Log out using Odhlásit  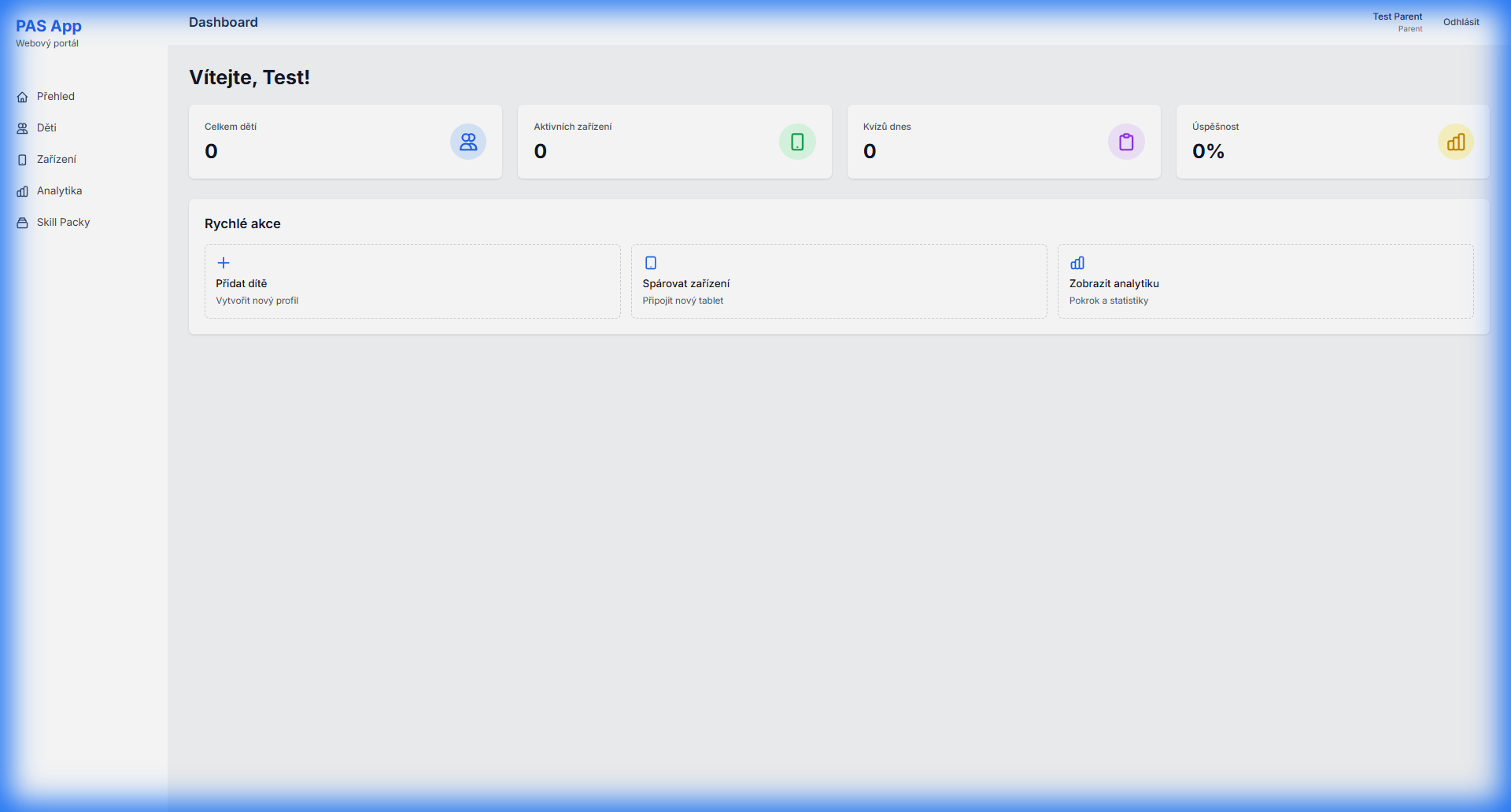tap(1461, 22)
